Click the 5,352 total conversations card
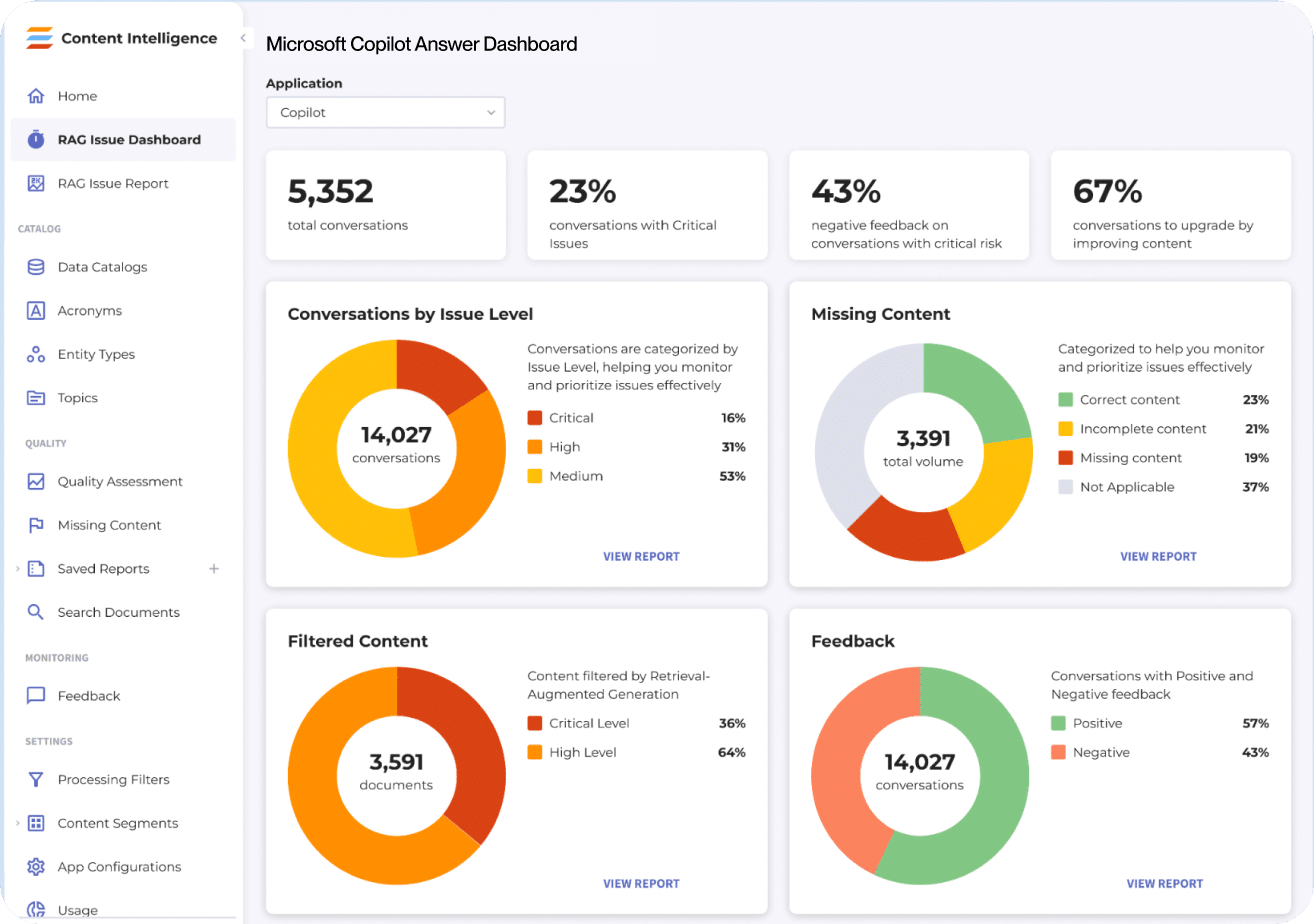The height and width of the screenshot is (924, 1314). tap(385, 205)
